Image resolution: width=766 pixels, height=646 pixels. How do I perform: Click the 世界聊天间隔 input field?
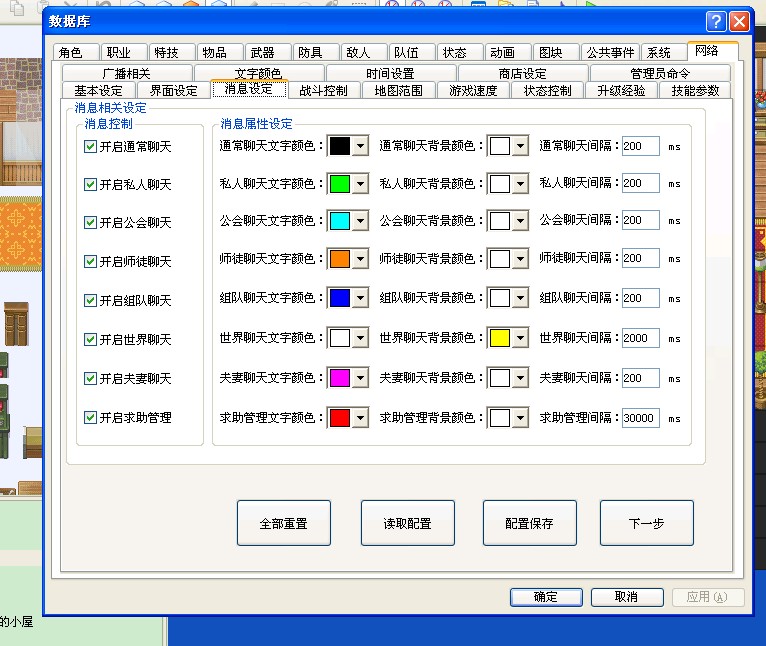640,338
